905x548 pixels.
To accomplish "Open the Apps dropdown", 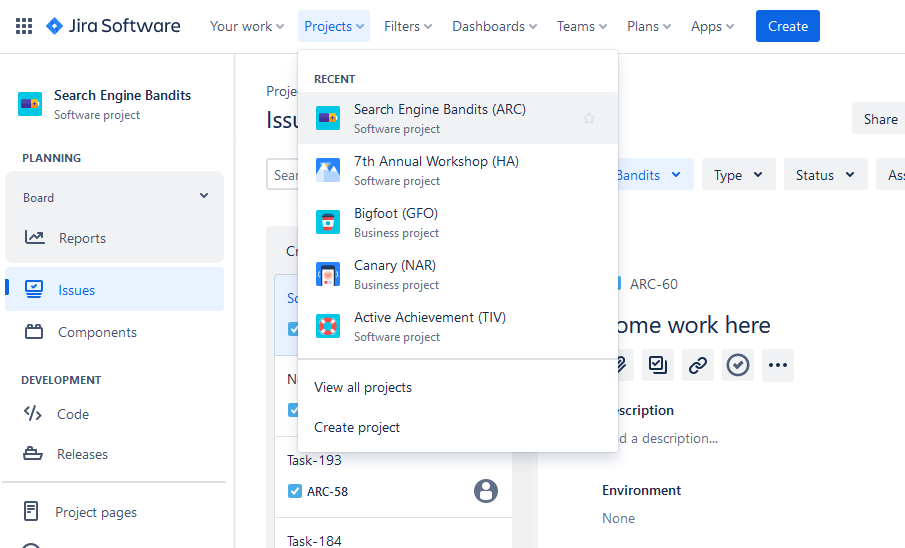I will 712,26.
